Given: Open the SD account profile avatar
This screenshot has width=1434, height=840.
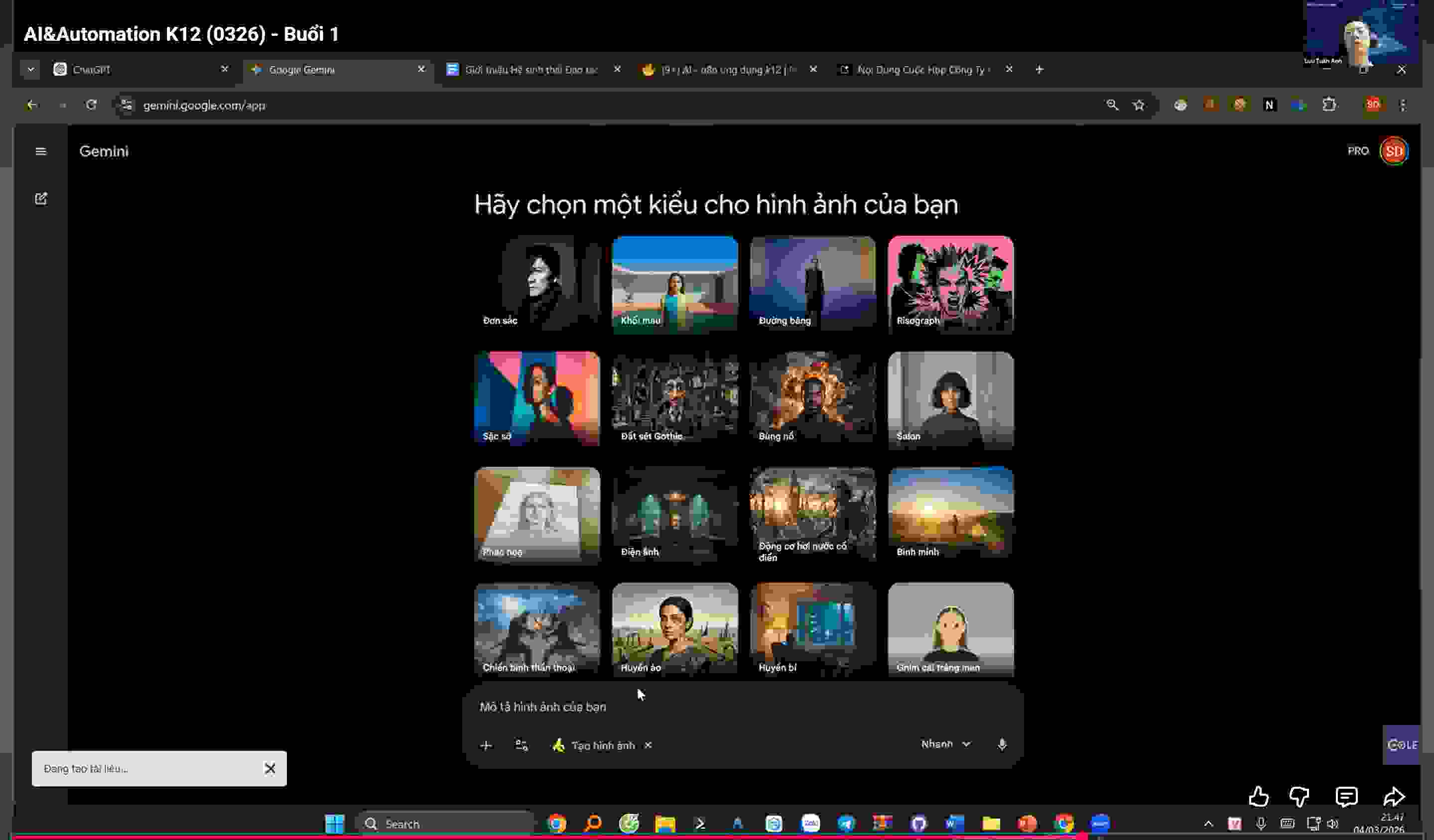Looking at the screenshot, I should pyautogui.click(x=1393, y=151).
